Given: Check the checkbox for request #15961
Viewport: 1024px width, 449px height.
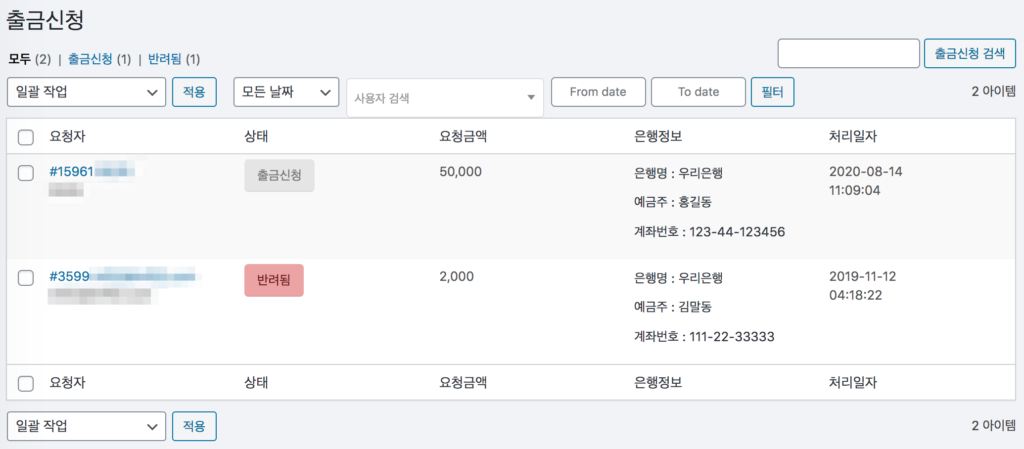Looking at the screenshot, I should coord(26,173).
